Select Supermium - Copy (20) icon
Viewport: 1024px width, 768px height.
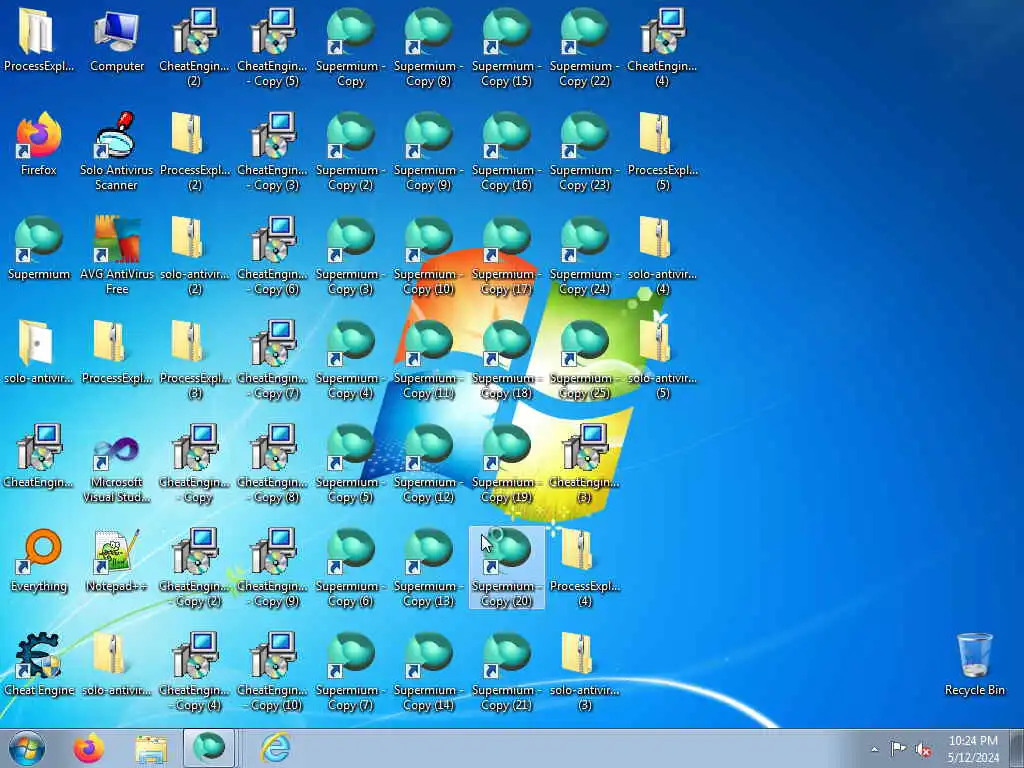[x=507, y=568]
